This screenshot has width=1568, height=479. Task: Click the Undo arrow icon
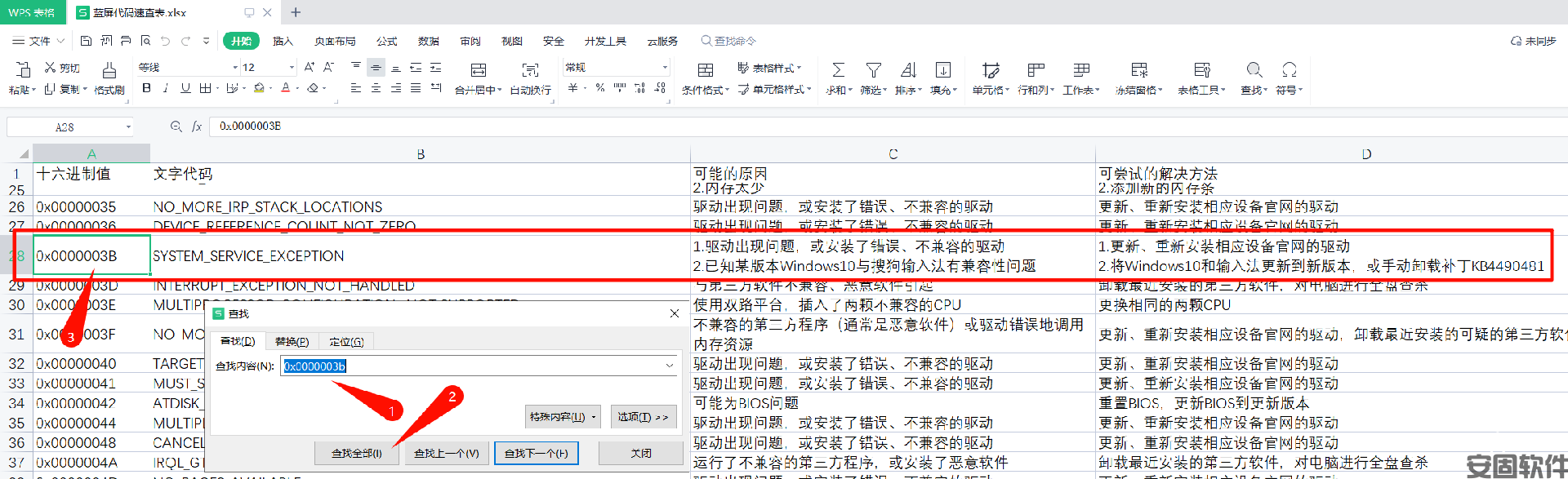click(x=166, y=41)
